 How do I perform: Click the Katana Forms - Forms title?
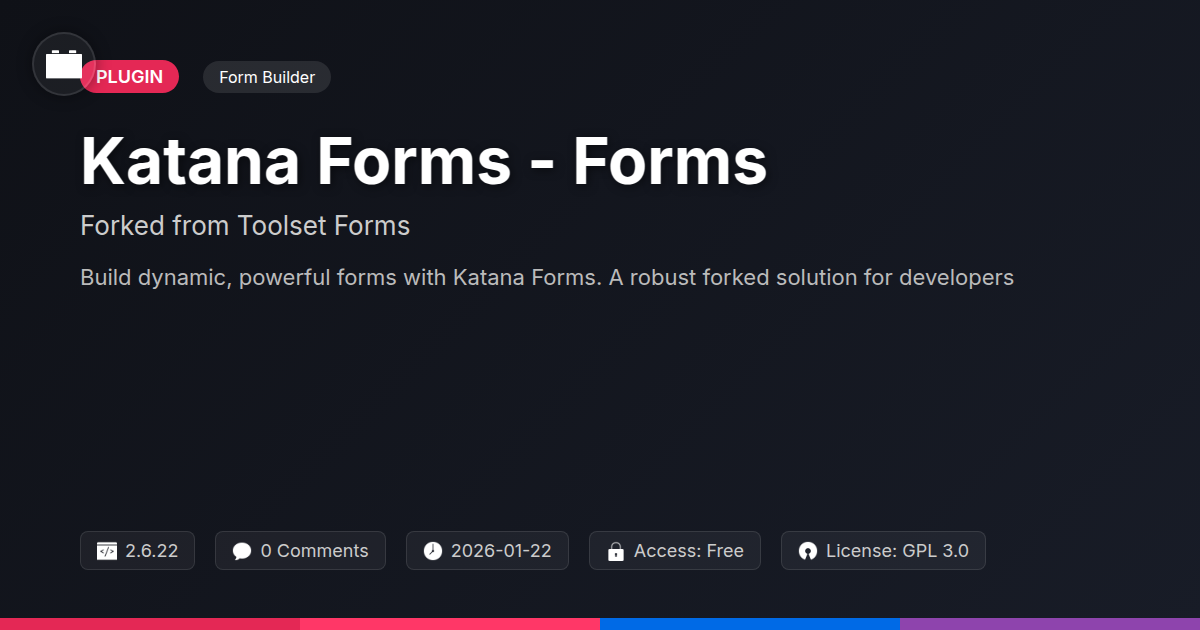[423, 160]
